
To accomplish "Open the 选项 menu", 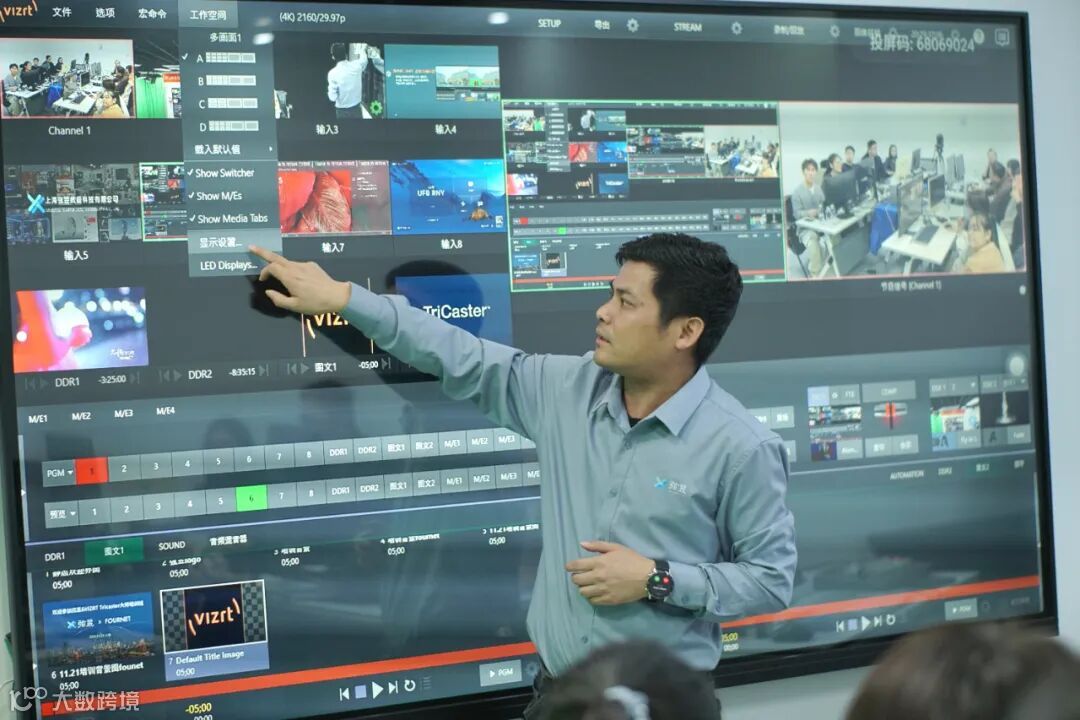I will tap(105, 12).
